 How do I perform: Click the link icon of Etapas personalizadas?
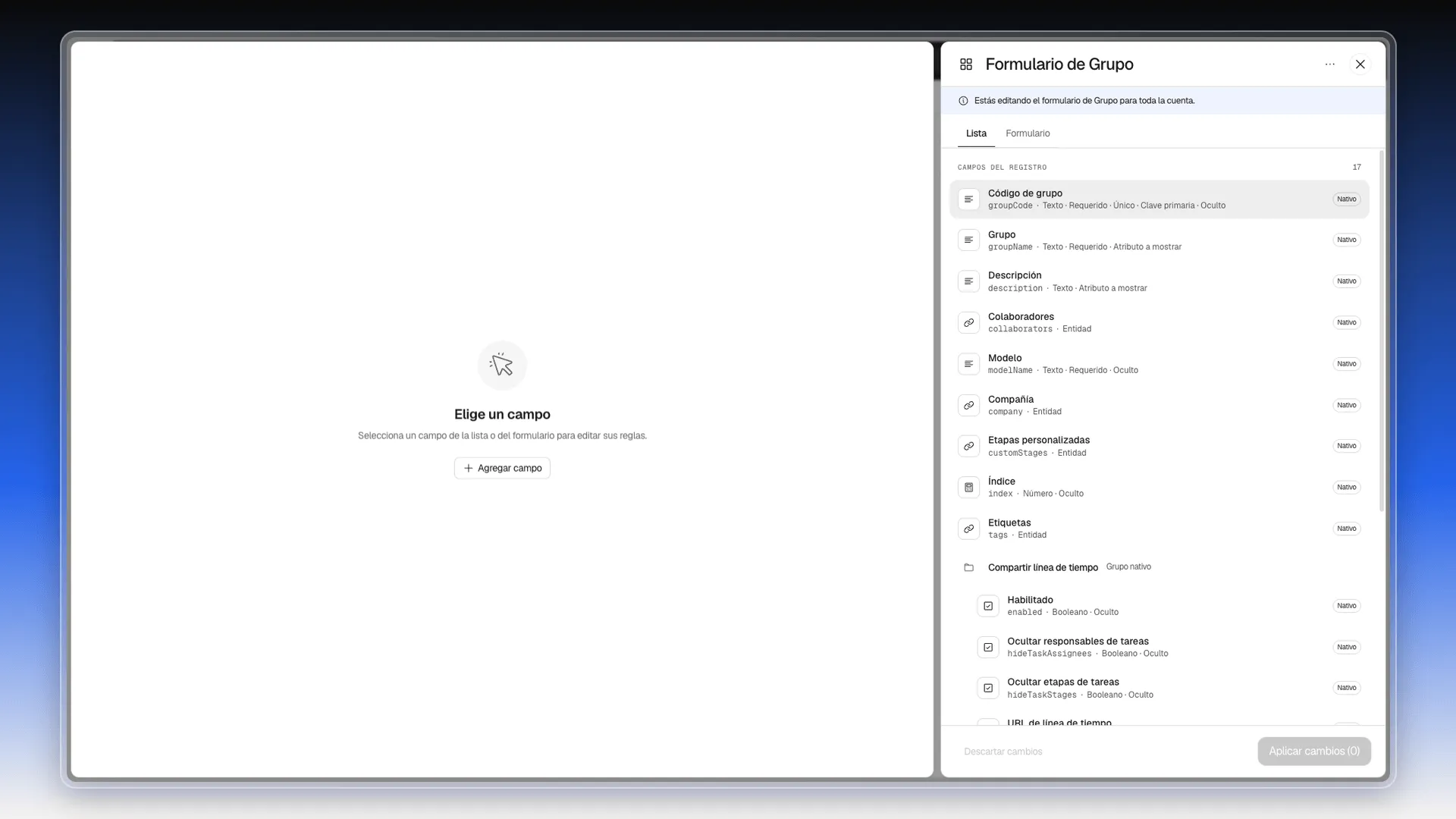click(968, 446)
